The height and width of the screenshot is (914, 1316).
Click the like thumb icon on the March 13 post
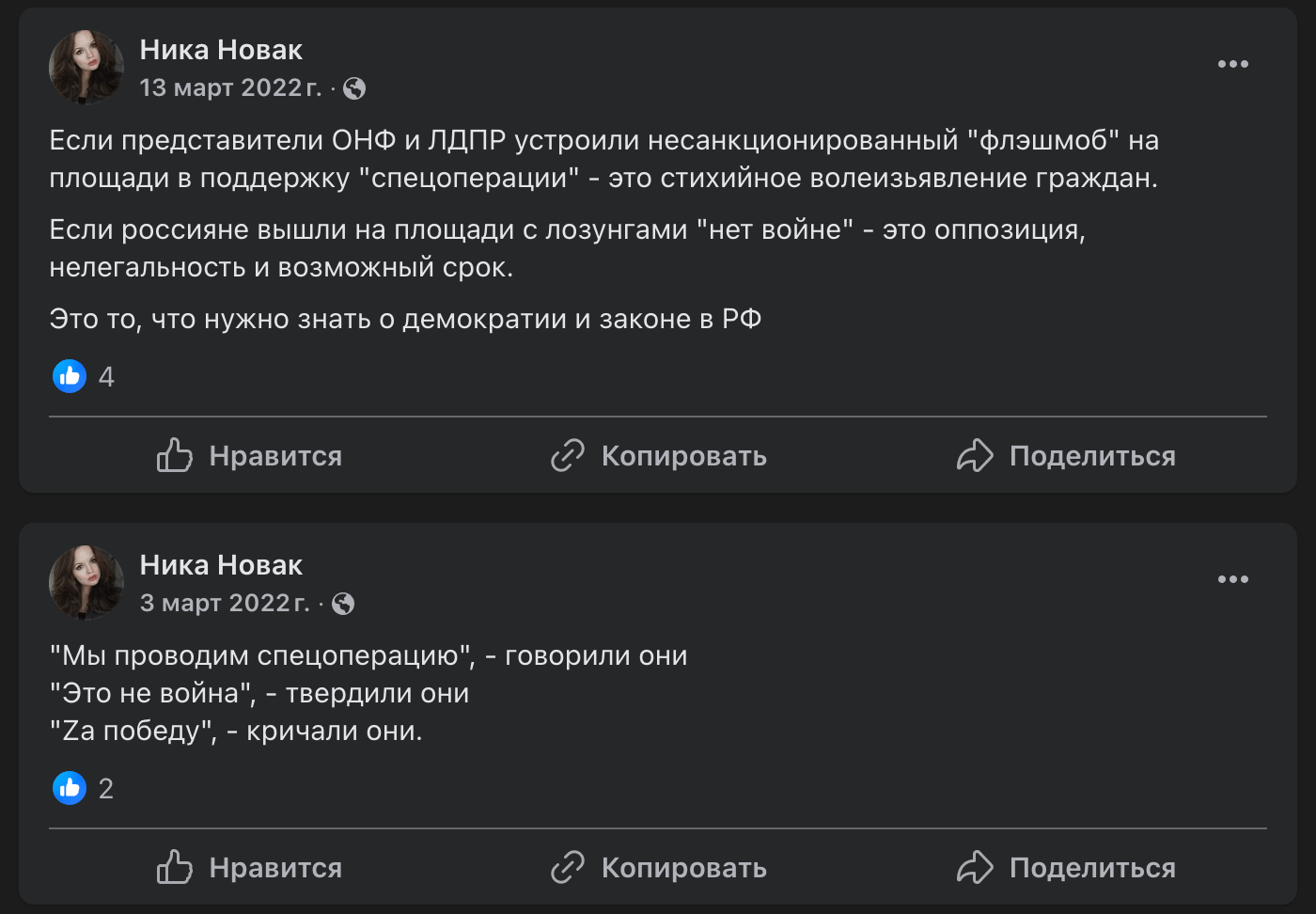[174, 456]
